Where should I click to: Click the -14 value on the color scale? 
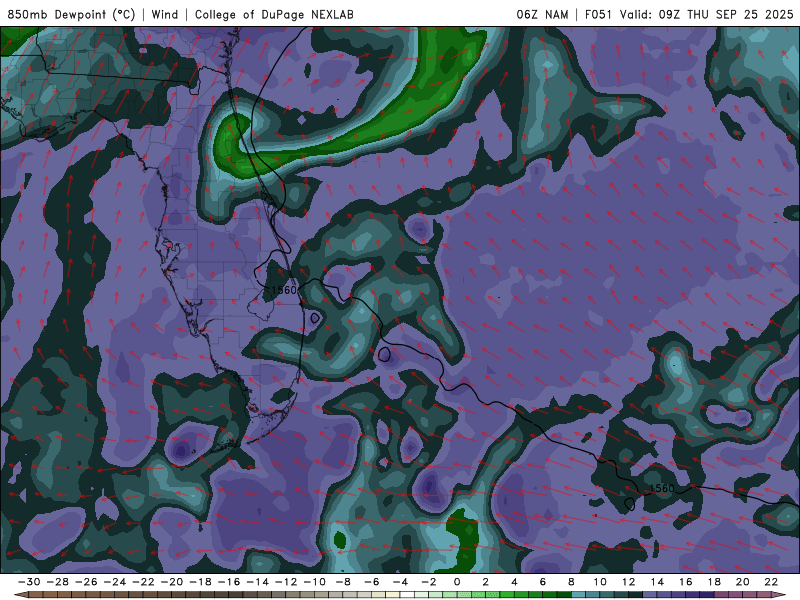click(257, 582)
